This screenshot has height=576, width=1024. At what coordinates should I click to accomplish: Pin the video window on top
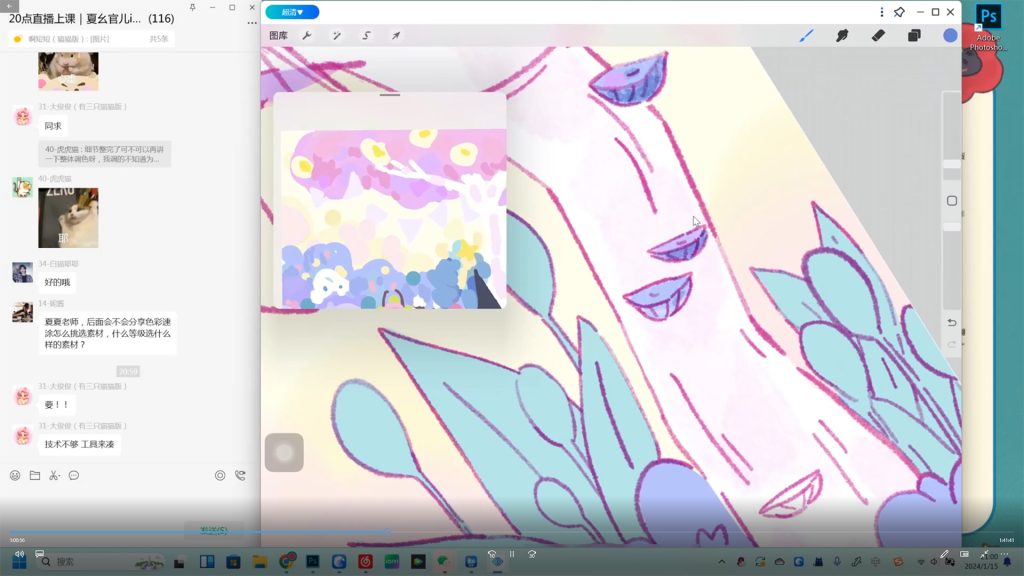(x=899, y=12)
